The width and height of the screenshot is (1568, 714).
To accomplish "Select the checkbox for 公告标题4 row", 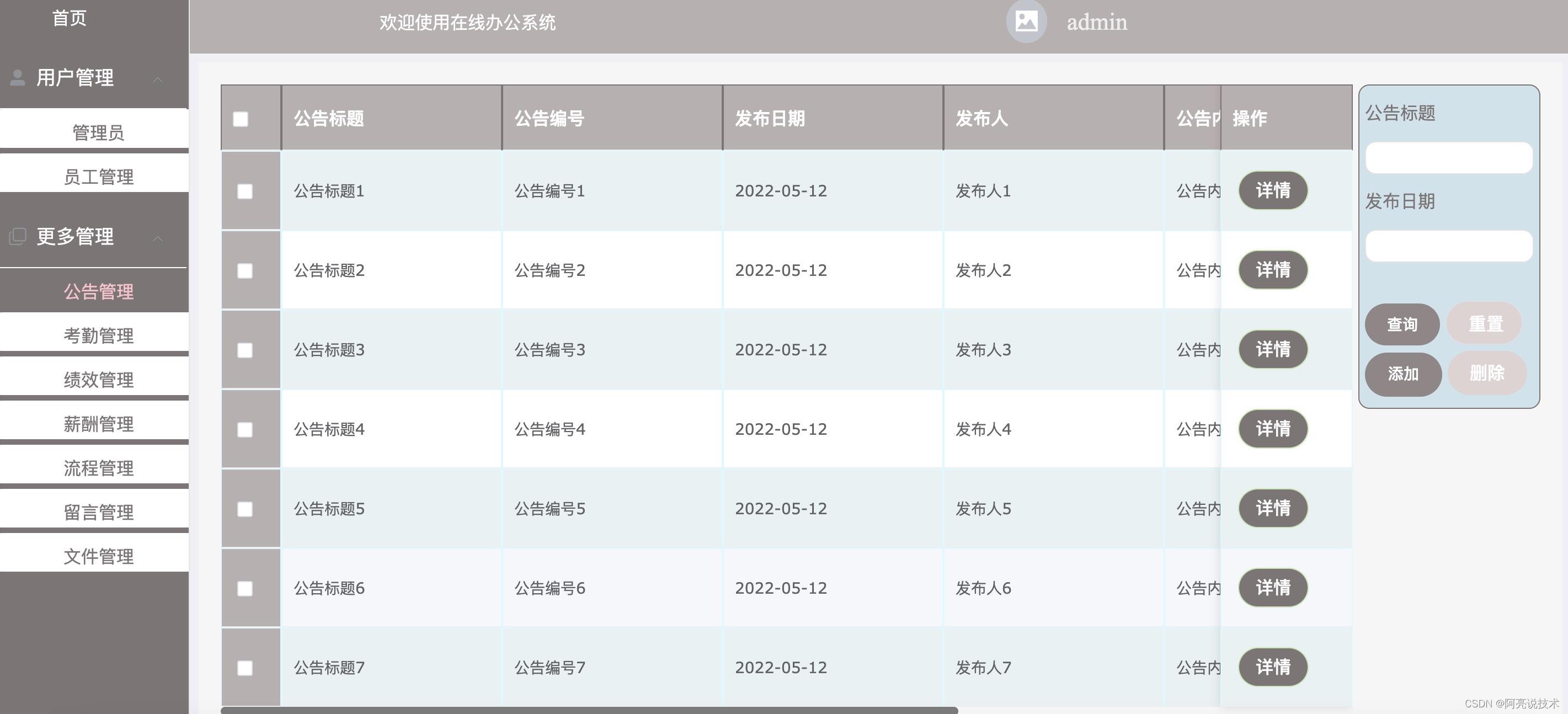I will 245,430.
